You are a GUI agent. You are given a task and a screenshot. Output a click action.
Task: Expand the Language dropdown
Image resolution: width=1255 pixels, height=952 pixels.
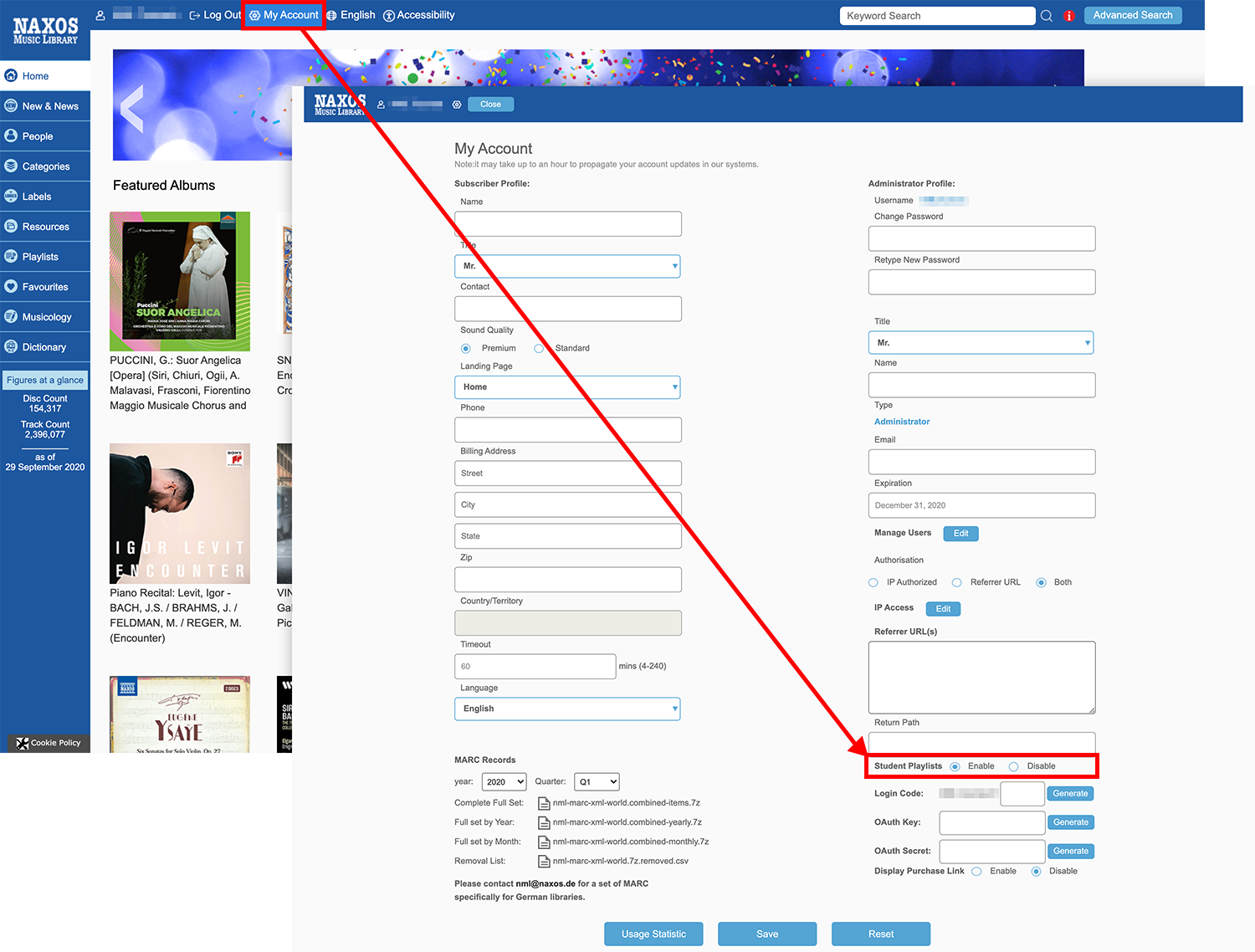567,709
